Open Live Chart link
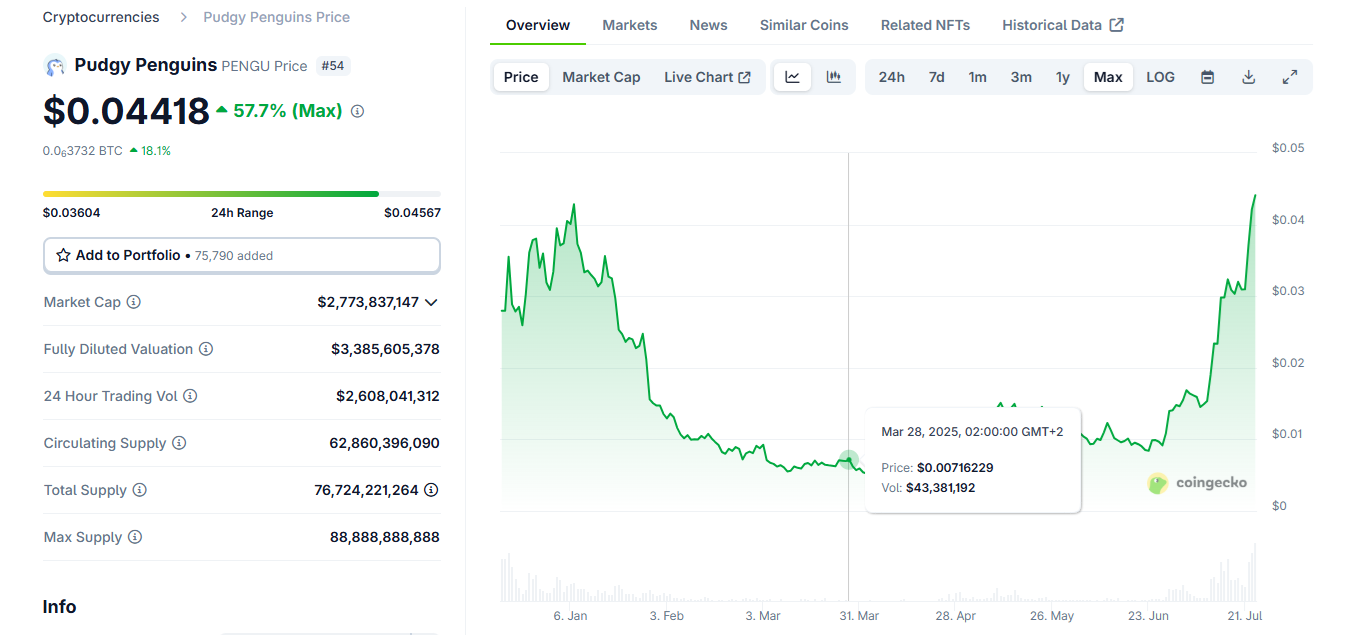This screenshot has width=1348, height=635. 707,77
